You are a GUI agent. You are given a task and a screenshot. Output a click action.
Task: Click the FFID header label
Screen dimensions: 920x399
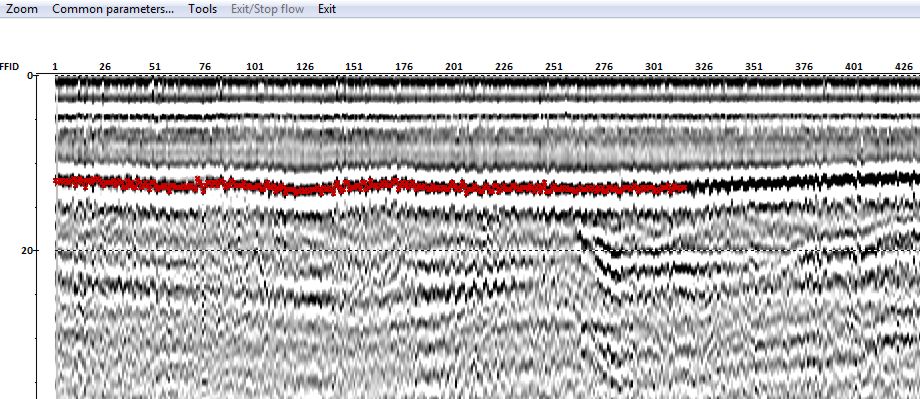(9, 67)
